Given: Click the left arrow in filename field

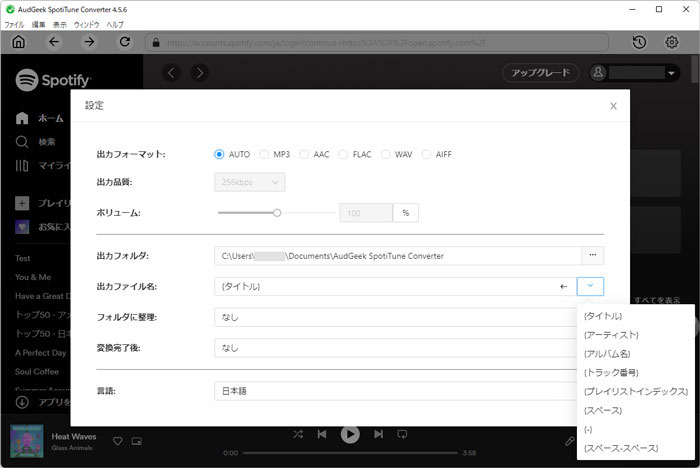Looking at the screenshot, I should point(564,287).
